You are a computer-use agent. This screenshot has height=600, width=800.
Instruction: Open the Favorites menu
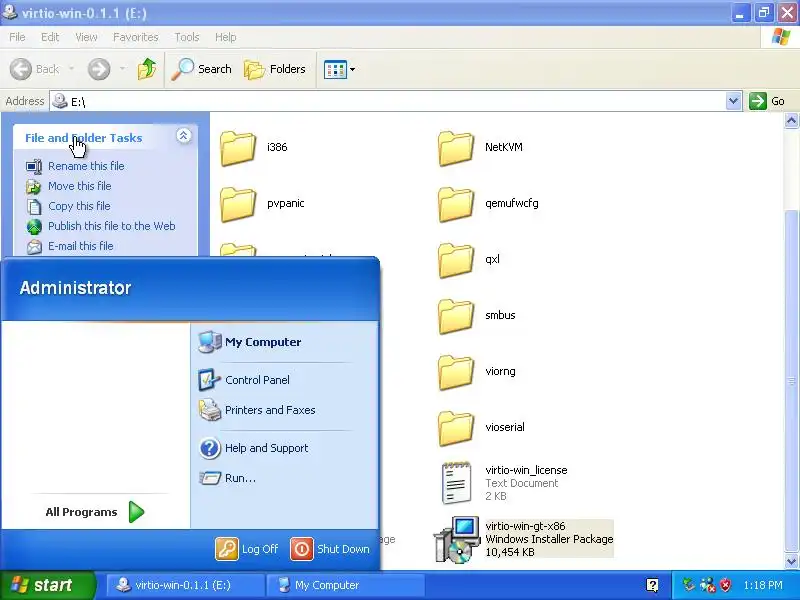136,37
